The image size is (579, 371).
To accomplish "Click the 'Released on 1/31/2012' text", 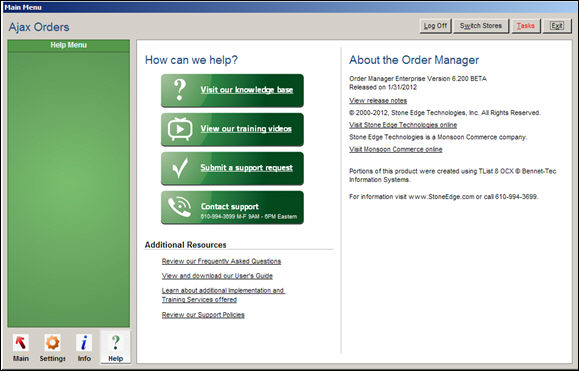I will click(383, 87).
